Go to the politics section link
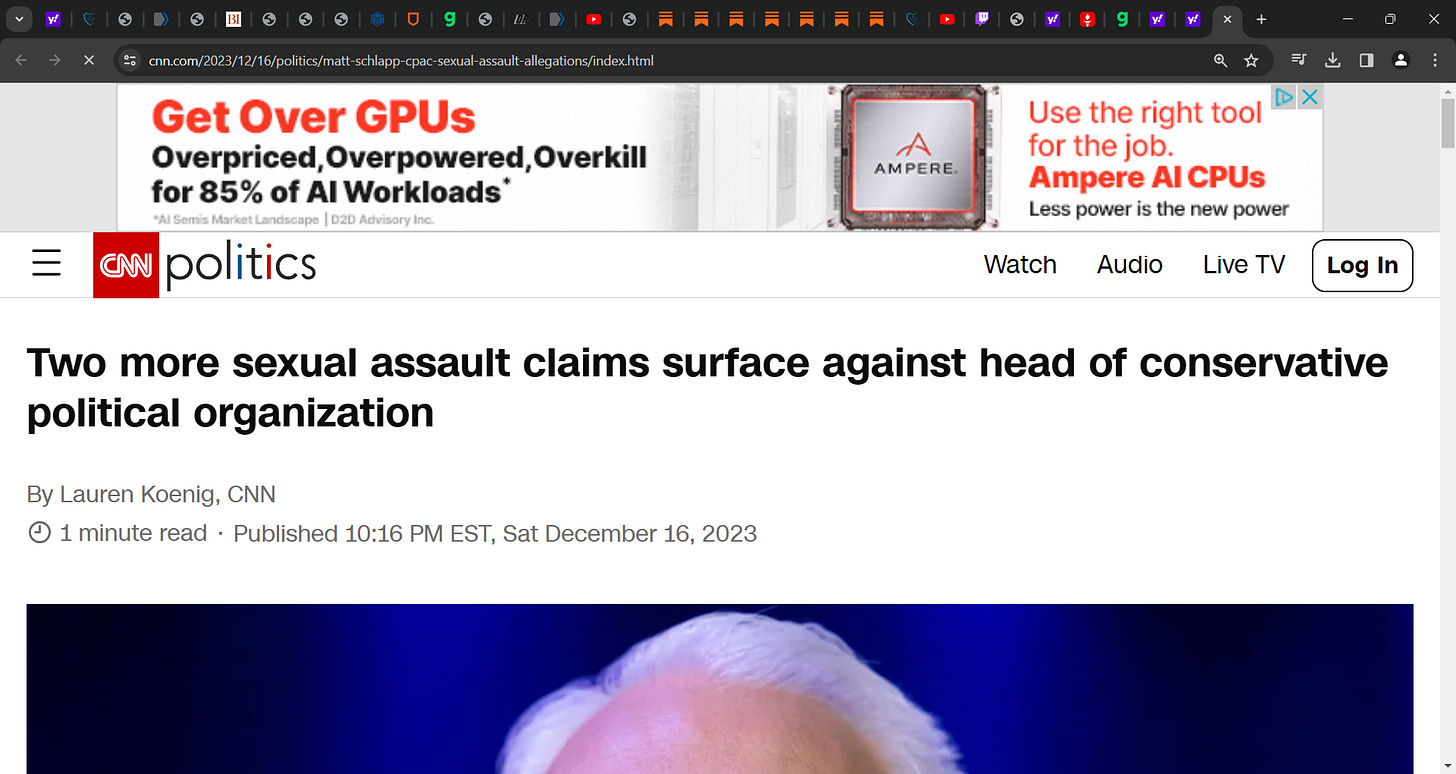The image size is (1456, 774). 241,265
